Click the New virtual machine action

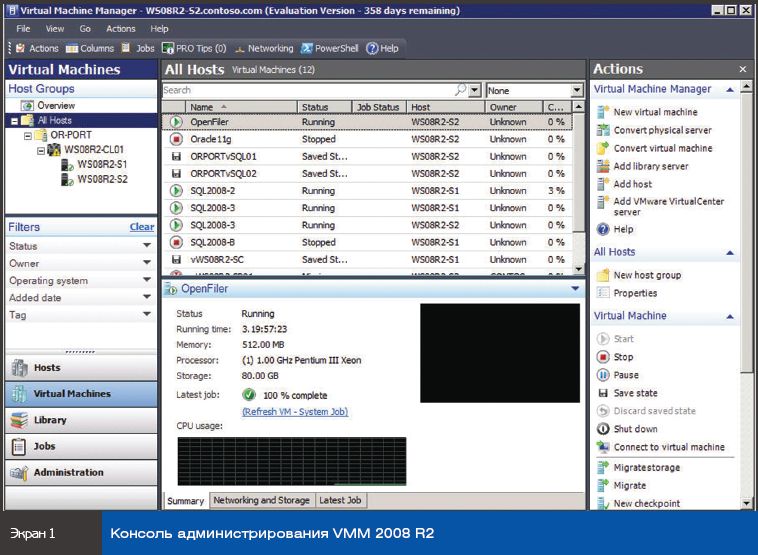point(655,112)
